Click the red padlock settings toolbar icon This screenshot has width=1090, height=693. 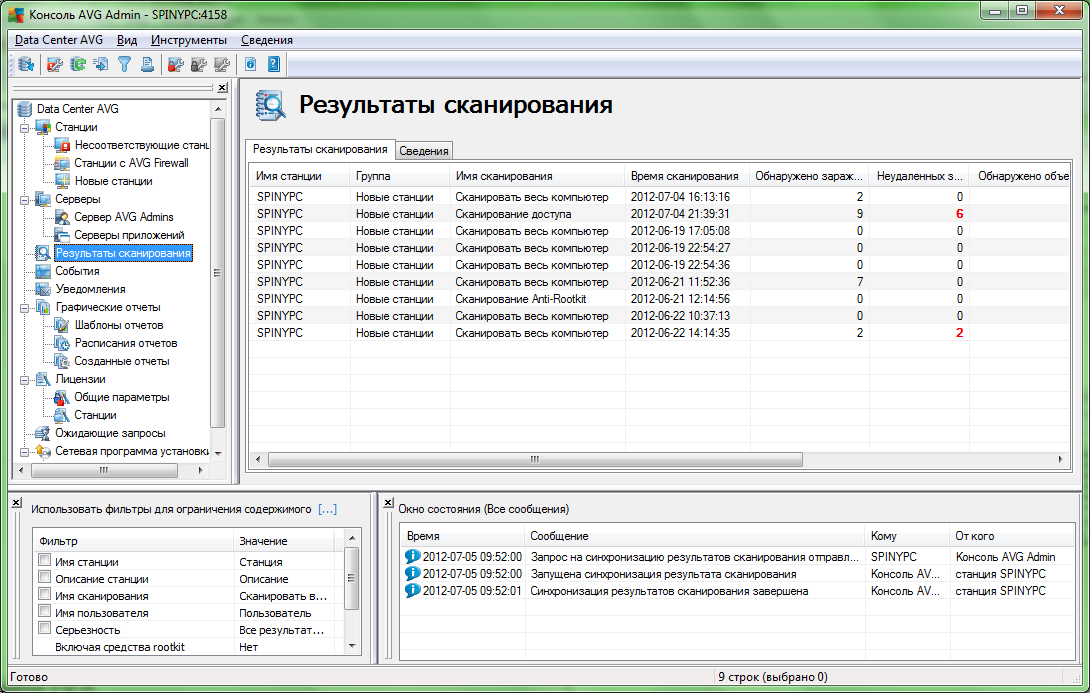pos(176,65)
